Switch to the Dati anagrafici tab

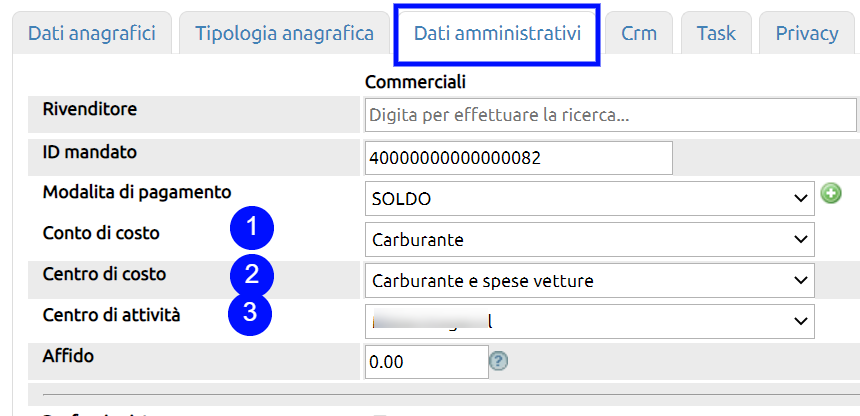pos(92,33)
